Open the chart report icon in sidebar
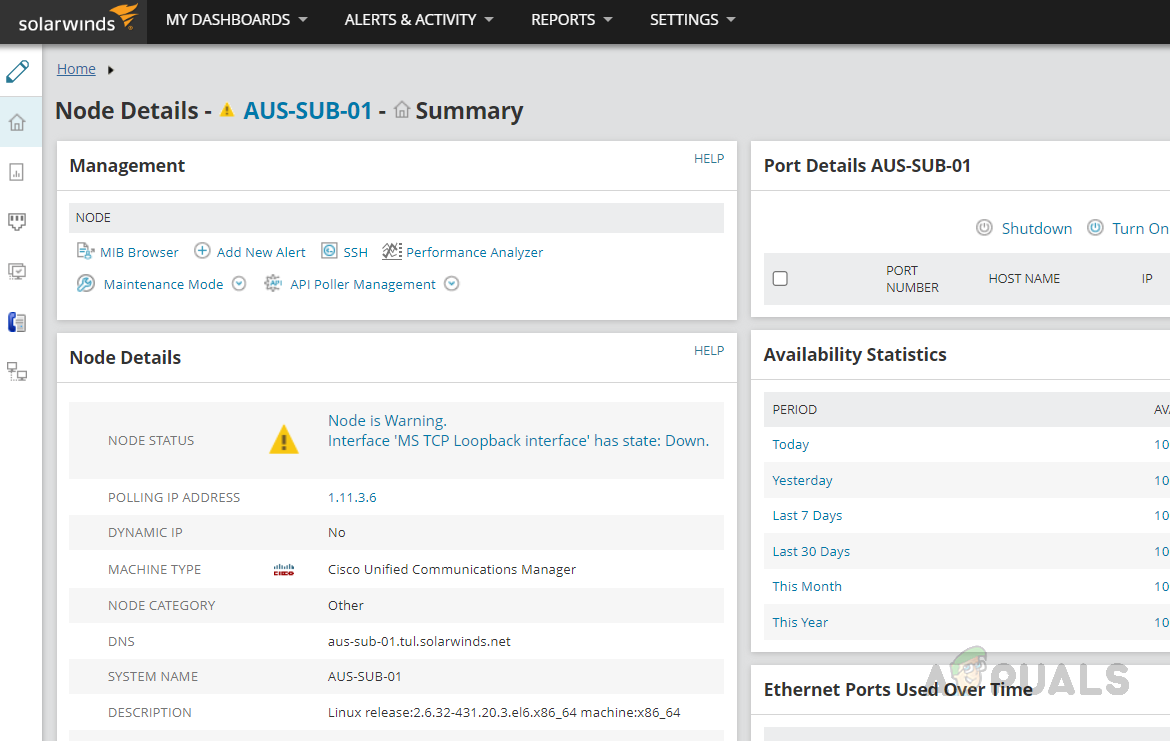The width and height of the screenshot is (1170, 741). (17, 172)
